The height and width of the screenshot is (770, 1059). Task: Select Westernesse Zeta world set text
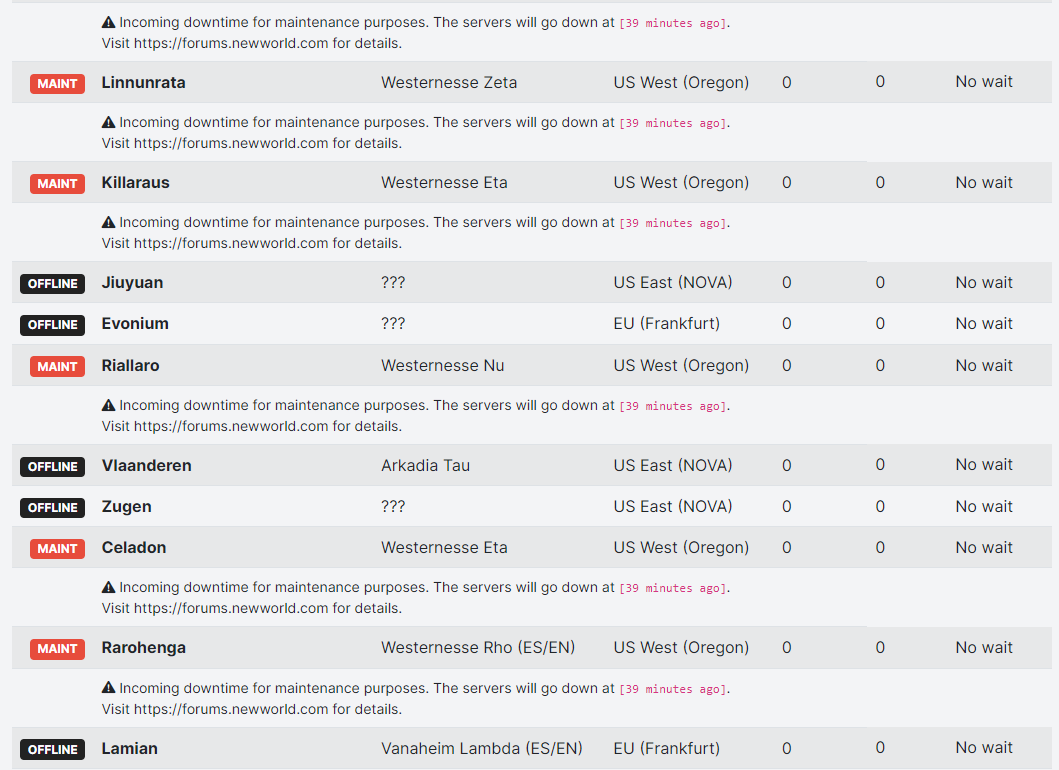coord(449,82)
